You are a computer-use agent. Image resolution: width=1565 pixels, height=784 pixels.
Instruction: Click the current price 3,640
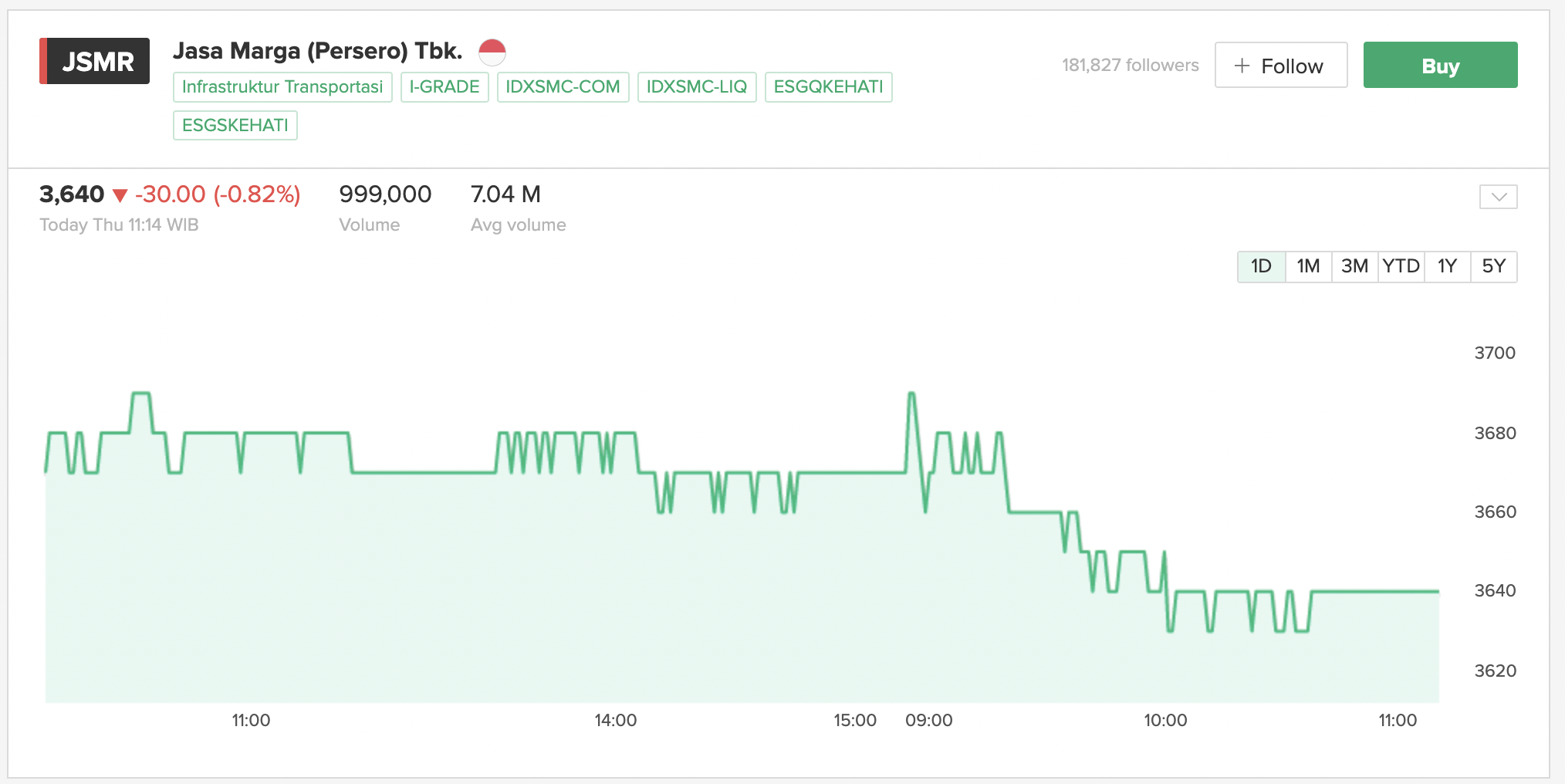pyautogui.click(x=72, y=194)
